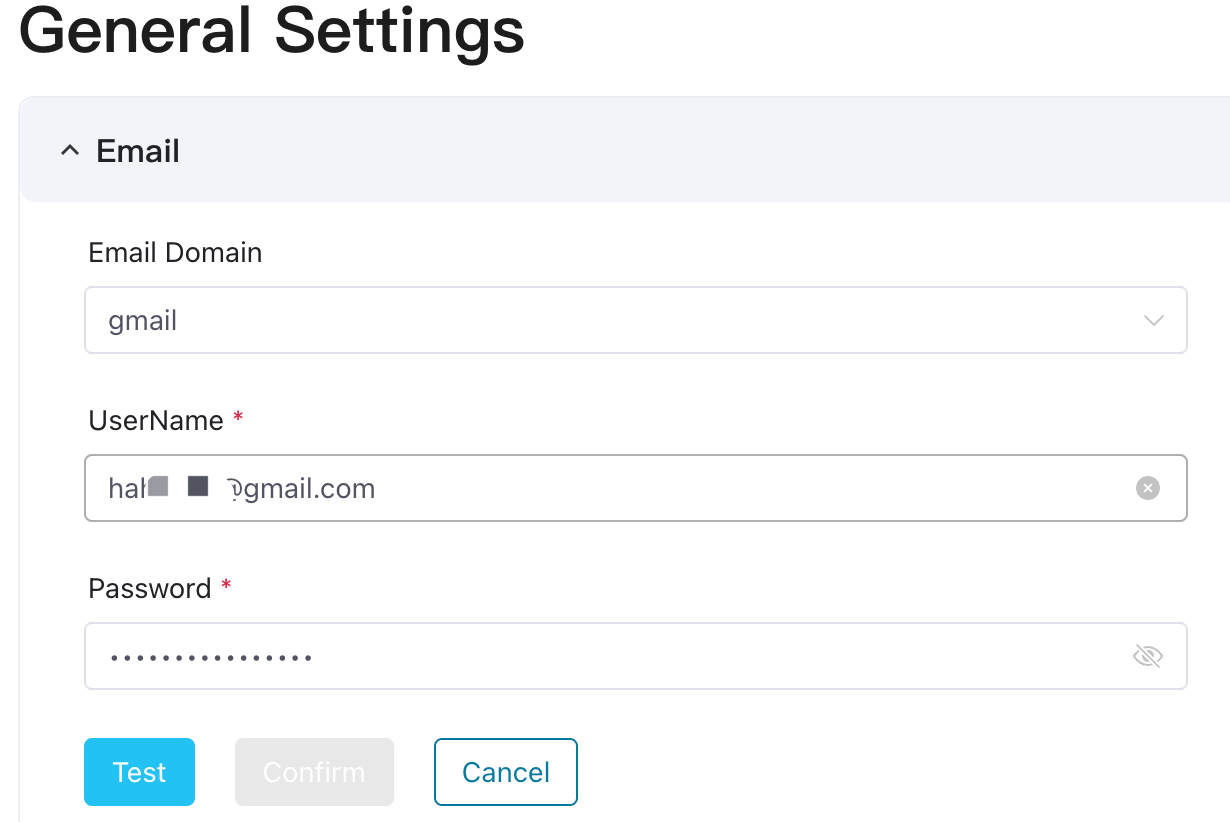Screen dimensions: 1230x822
Task: Show password using the eye icon
Action: coord(1147,656)
